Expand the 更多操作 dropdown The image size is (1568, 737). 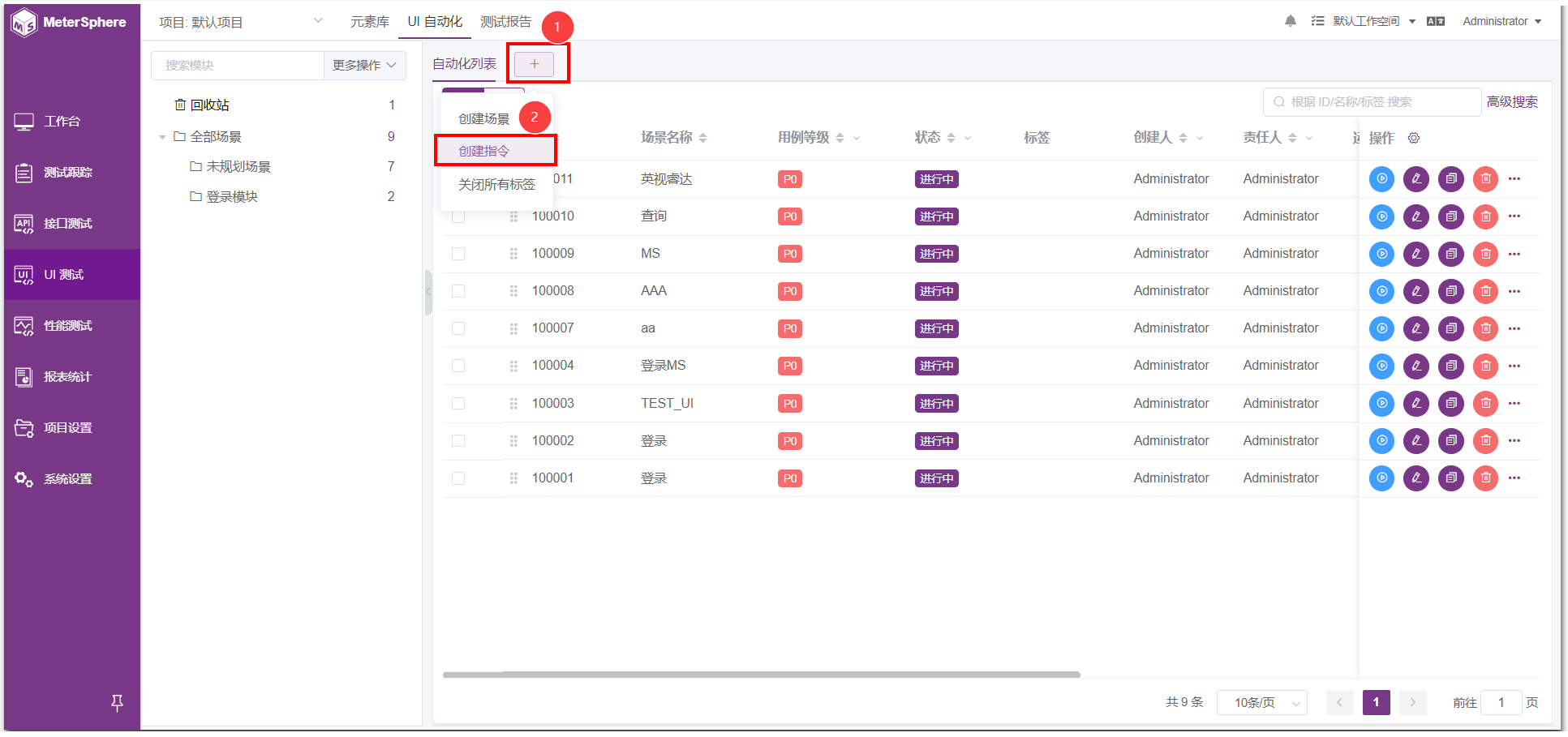[364, 65]
